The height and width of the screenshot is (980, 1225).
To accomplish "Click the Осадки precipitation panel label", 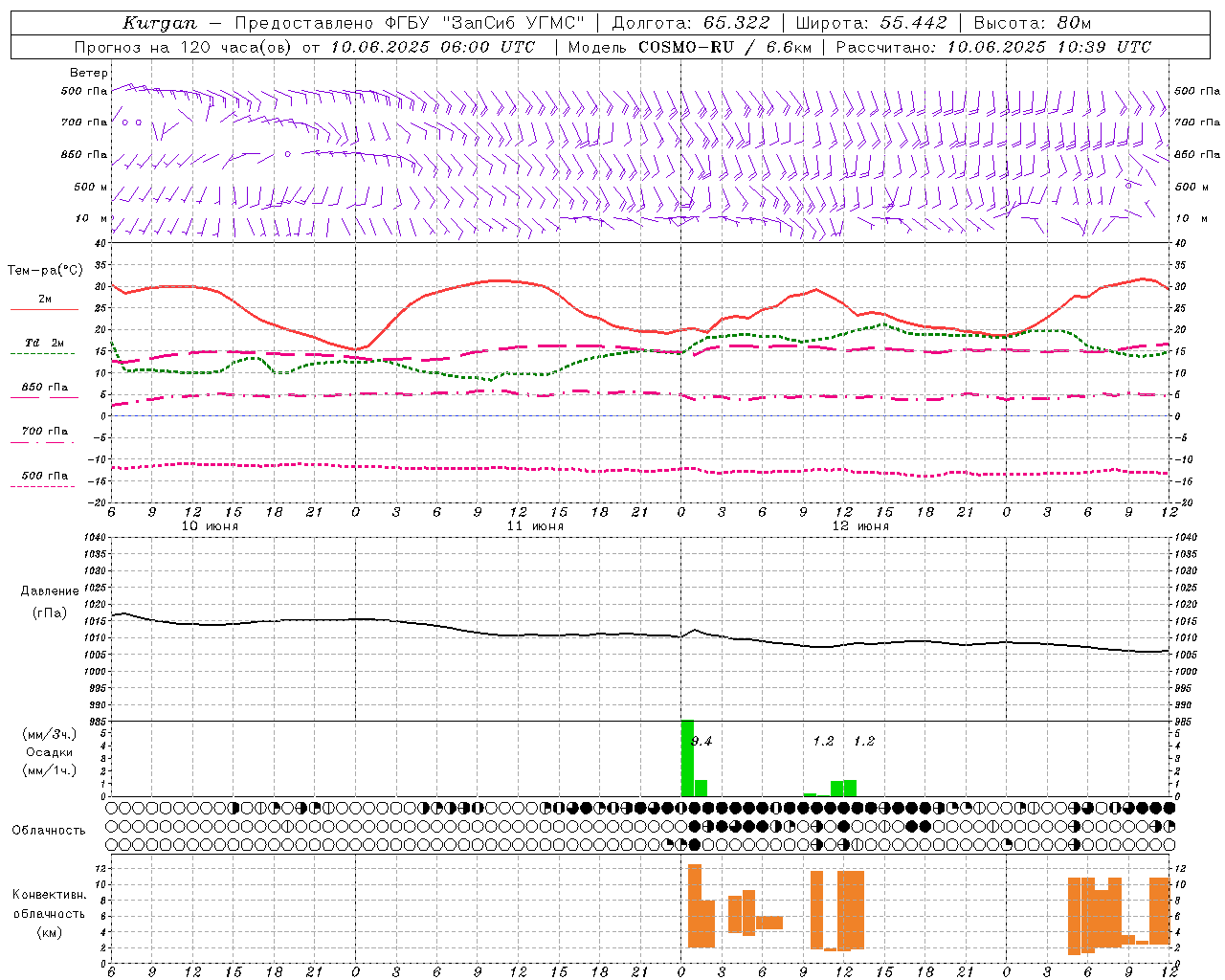I will click(49, 752).
